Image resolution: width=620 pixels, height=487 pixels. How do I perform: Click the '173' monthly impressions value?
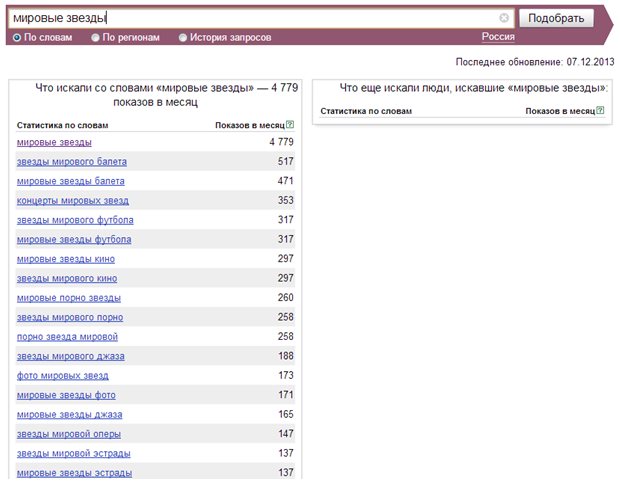point(286,375)
